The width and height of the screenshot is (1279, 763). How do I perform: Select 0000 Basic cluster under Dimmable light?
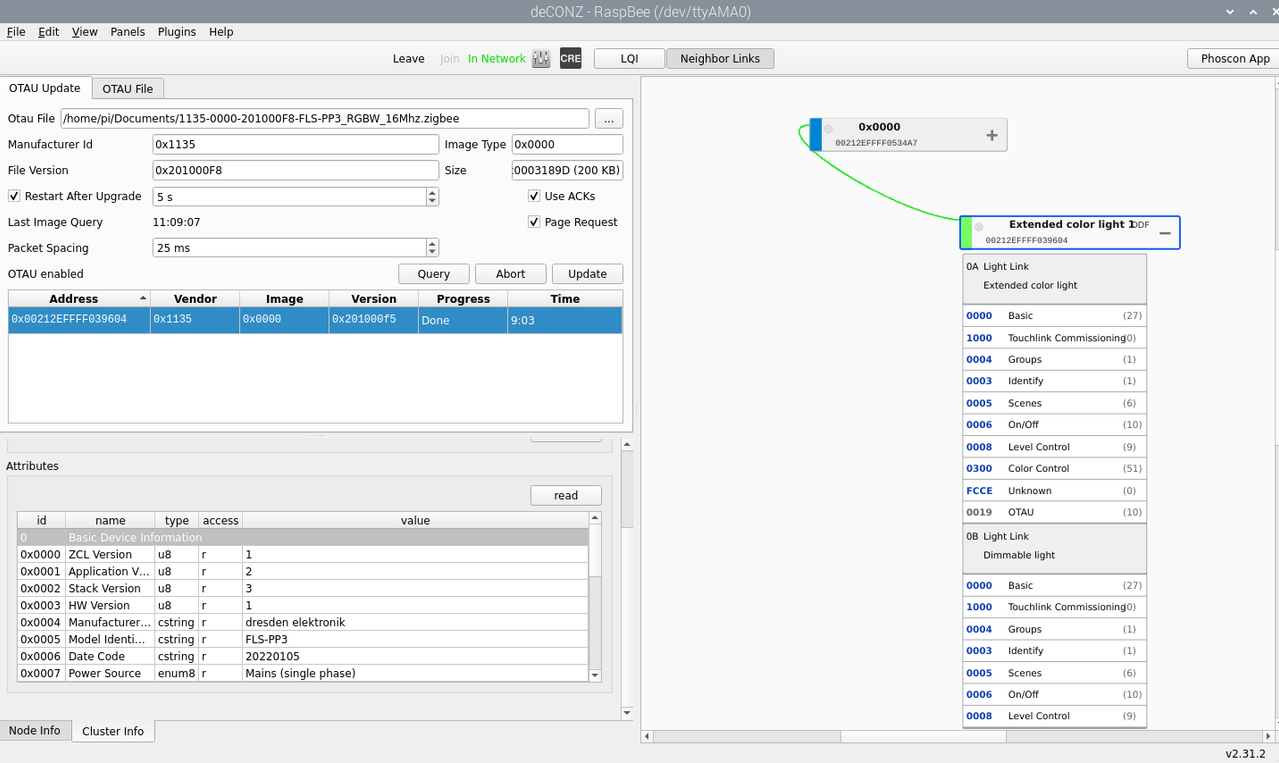[x=1054, y=586]
